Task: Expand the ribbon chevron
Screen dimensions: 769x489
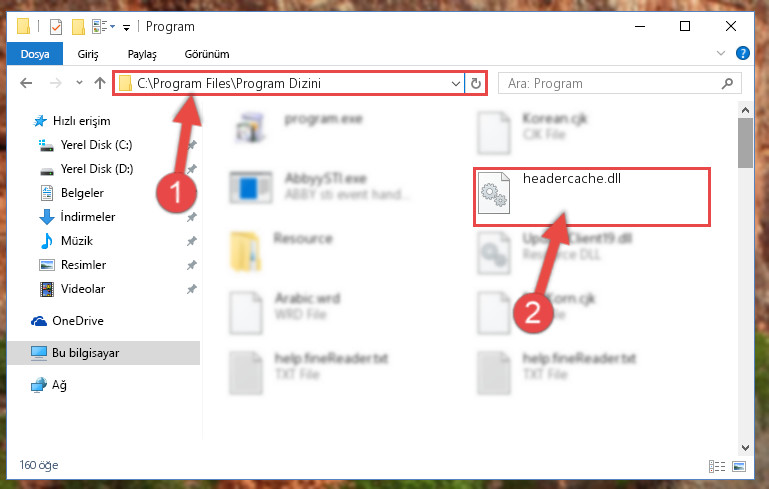Action: coord(720,53)
